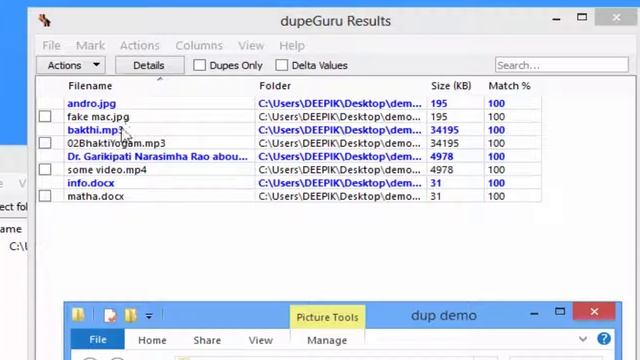Click the properties page icon in dup demo toolbar
Image resolution: width=640 pixels, height=360 pixels.
[x=110, y=315]
